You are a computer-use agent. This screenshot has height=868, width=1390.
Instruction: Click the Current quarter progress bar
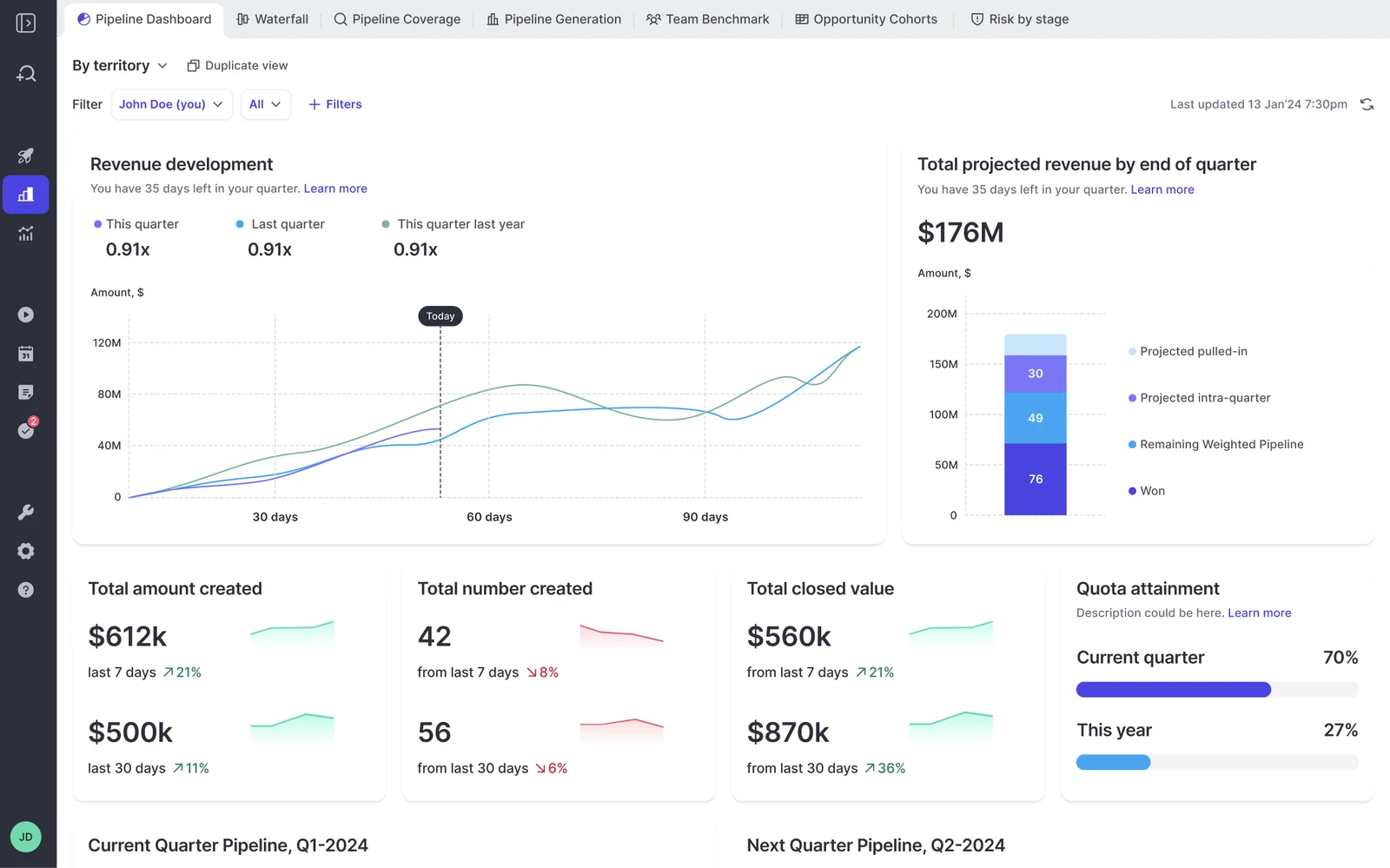pos(1217,690)
